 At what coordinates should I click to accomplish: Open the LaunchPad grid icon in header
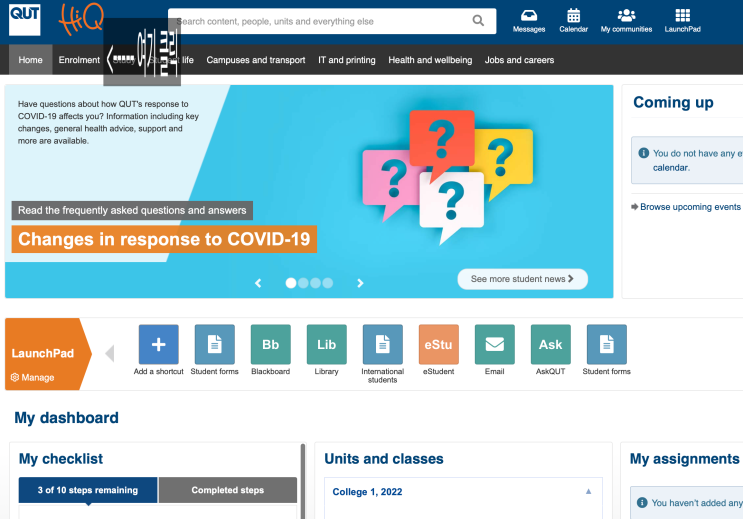(682, 16)
